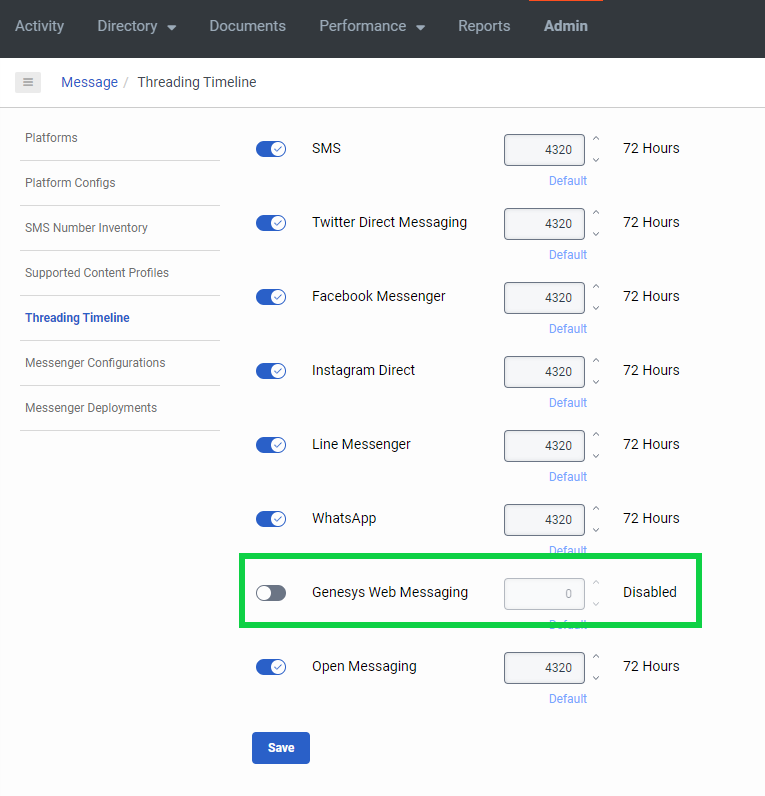This screenshot has width=765, height=796.
Task: Select SMS Number Inventory in sidebar
Action: (x=86, y=228)
